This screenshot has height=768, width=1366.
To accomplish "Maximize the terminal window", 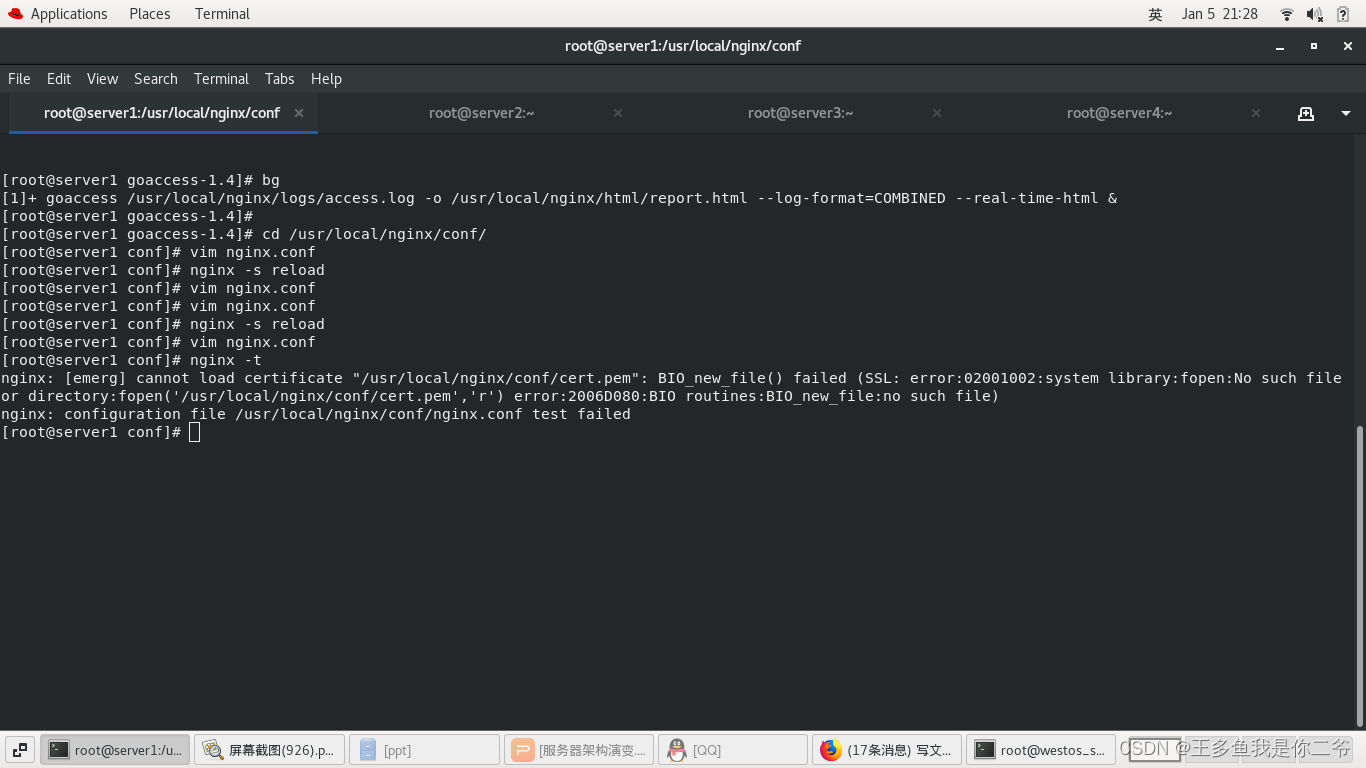I will pyautogui.click(x=1314, y=46).
